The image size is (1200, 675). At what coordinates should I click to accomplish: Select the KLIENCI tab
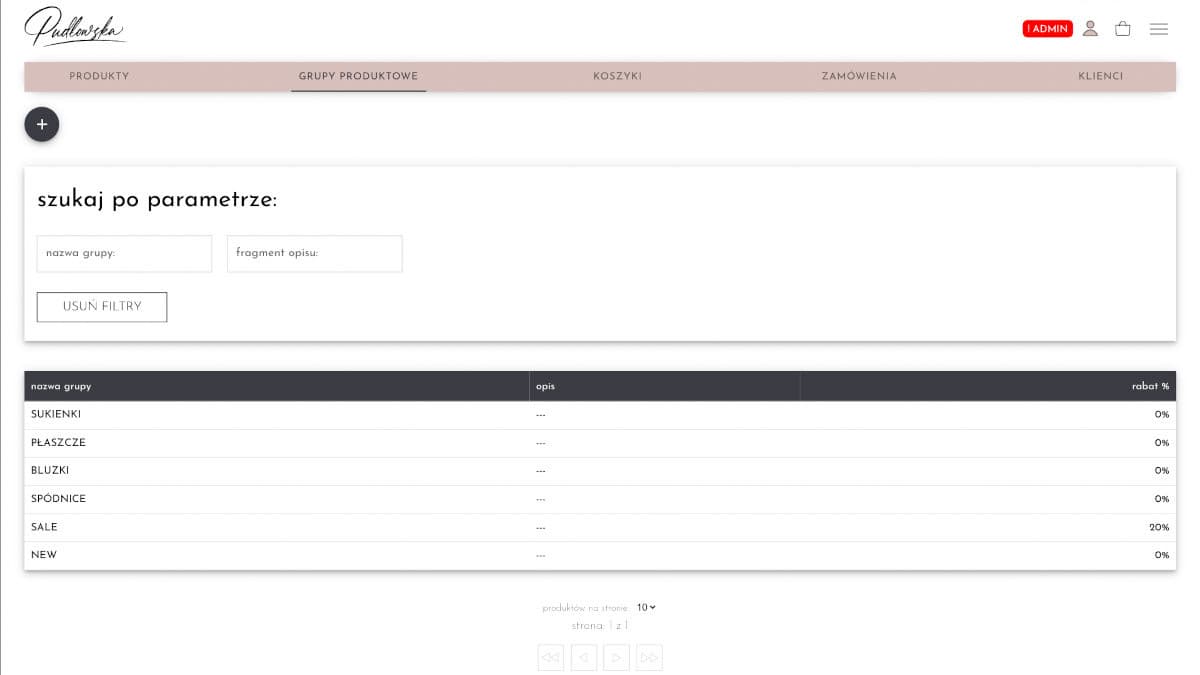point(1100,76)
